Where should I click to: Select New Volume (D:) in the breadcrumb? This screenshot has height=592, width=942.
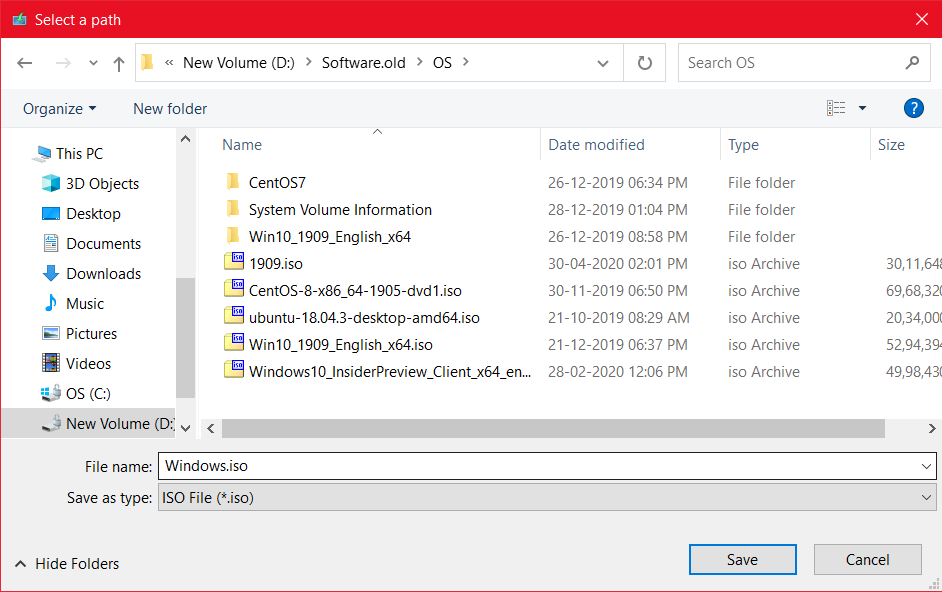(x=239, y=63)
